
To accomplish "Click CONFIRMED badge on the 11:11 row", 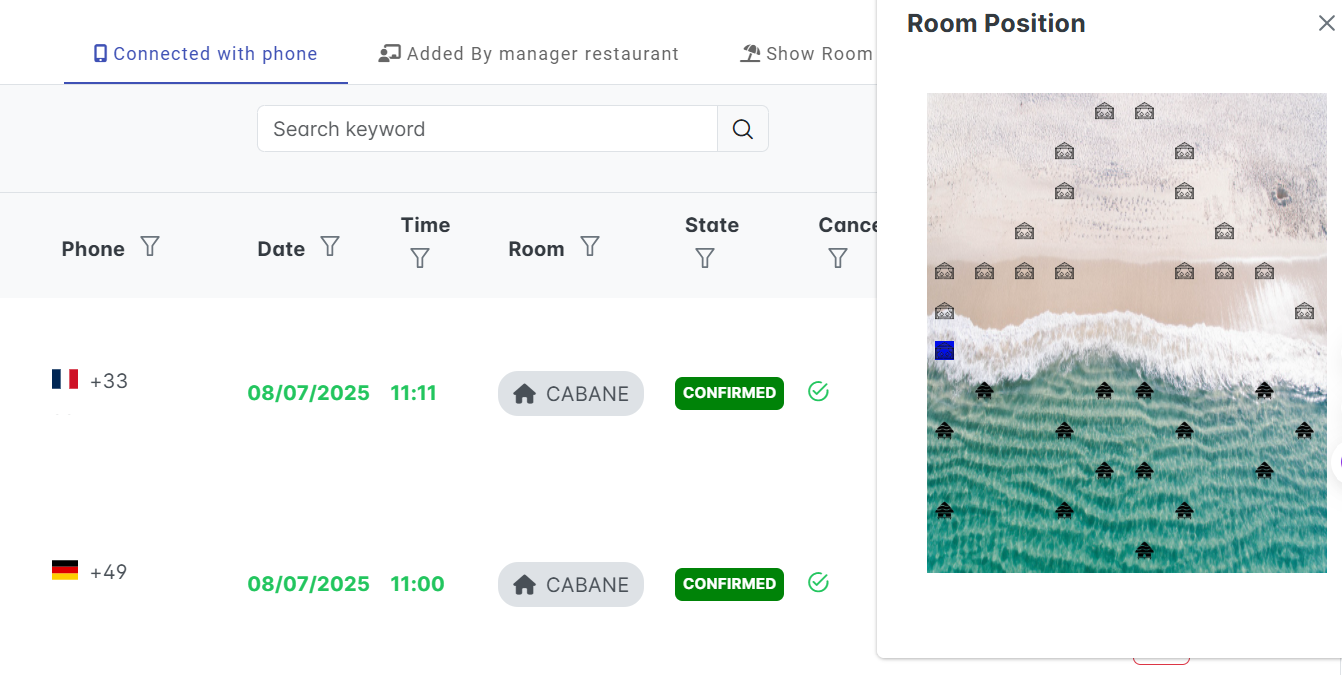I will [729, 393].
